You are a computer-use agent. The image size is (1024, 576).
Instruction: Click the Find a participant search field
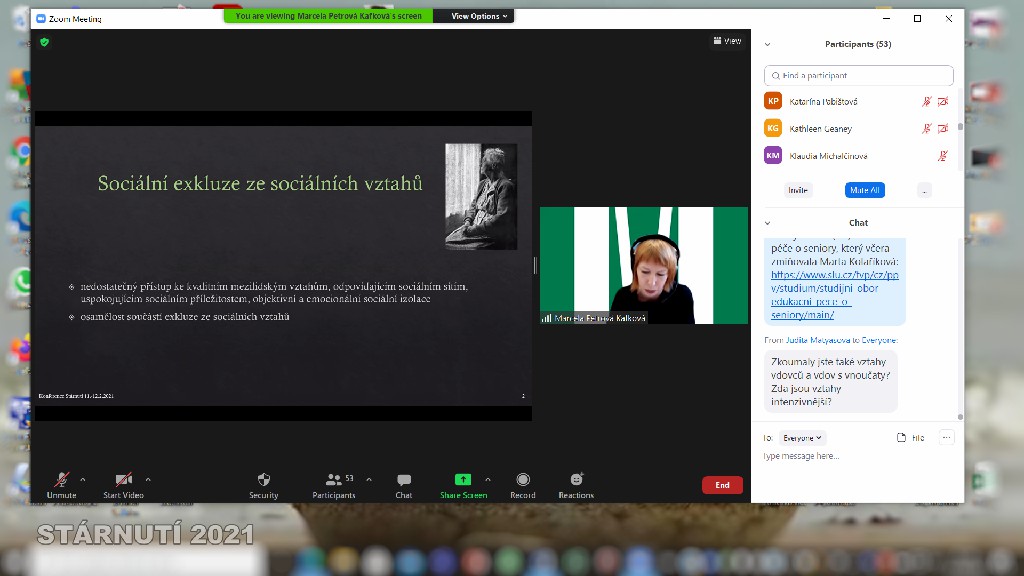tap(858, 76)
